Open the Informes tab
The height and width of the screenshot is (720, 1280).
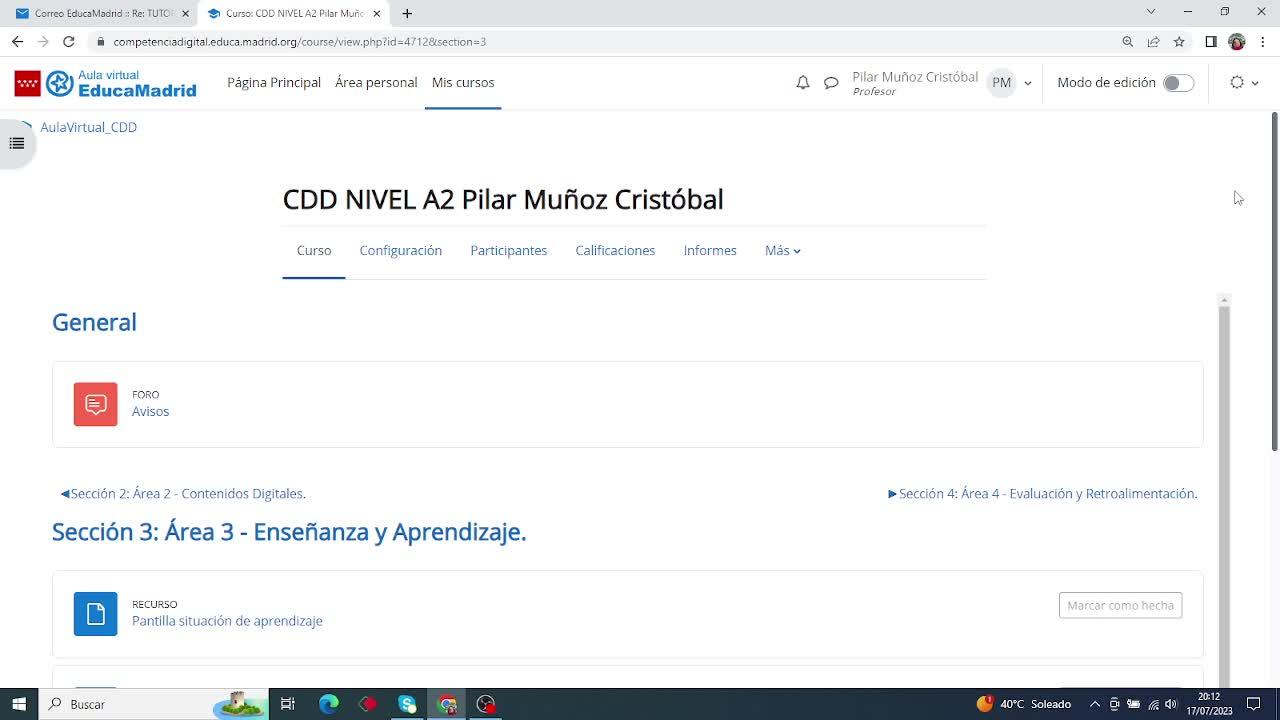tap(710, 251)
